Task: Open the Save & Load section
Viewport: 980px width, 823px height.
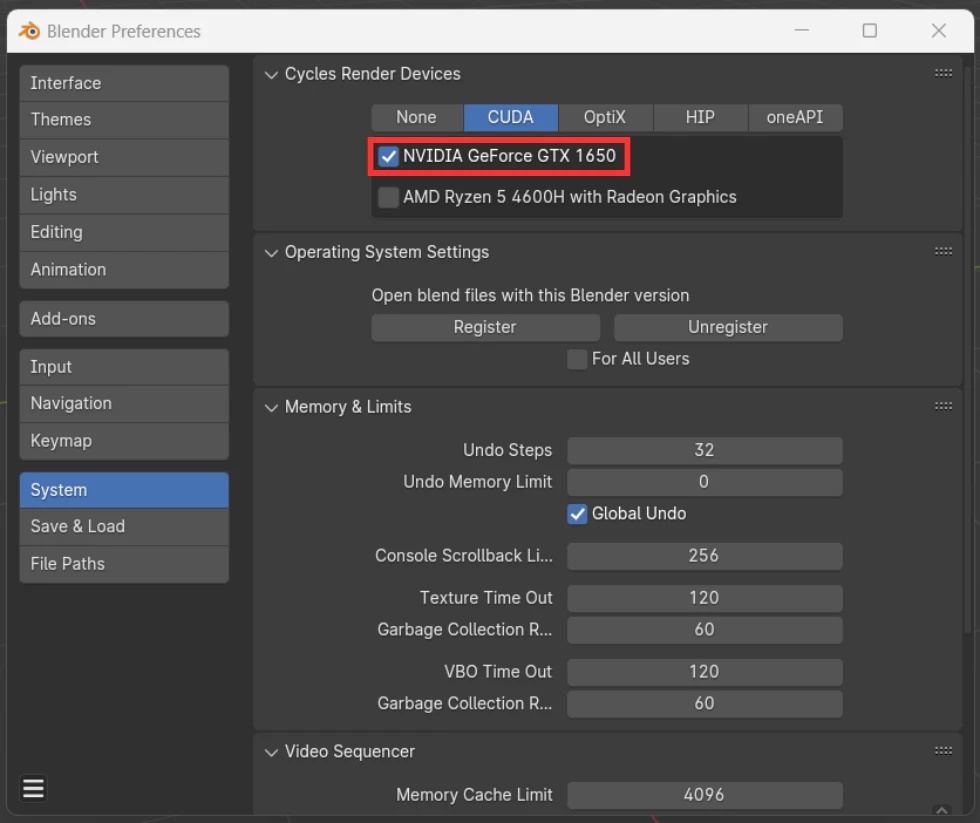Action: click(x=124, y=526)
